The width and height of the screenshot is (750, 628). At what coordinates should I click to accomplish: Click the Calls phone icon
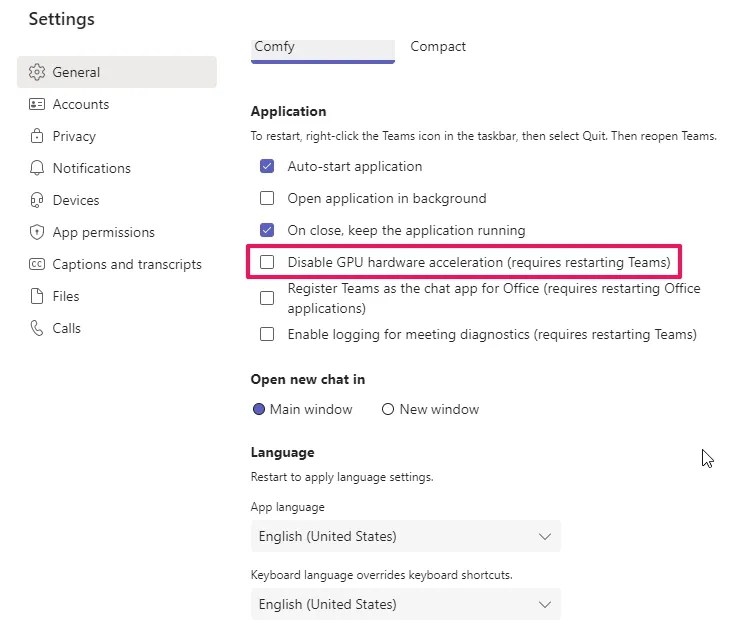[x=37, y=328]
